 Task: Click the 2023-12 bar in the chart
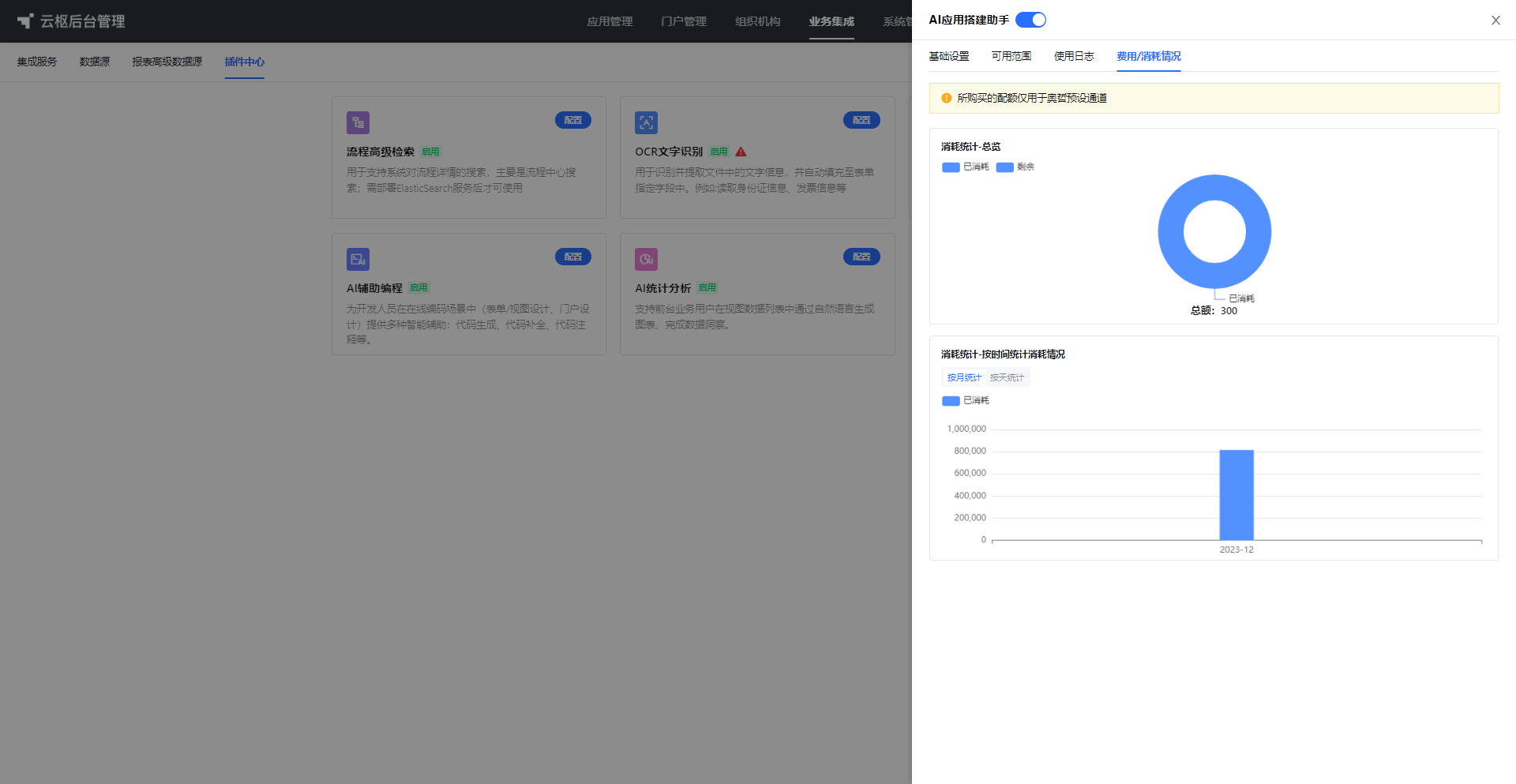tap(1236, 495)
